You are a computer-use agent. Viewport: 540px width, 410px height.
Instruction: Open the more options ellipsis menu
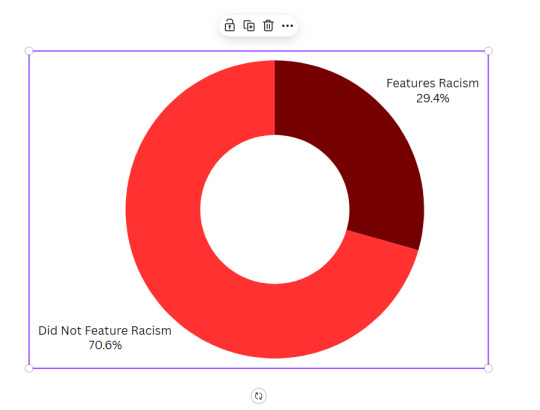[288, 25]
